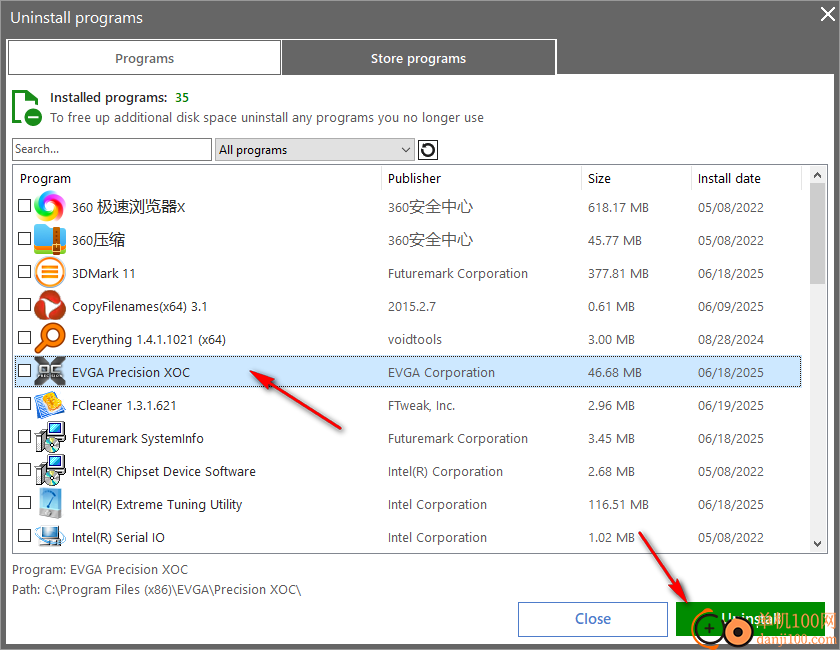The width and height of the screenshot is (840, 650).
Task: Click in the Search input field
Action: pyautogui.click(x=111, y=150)
